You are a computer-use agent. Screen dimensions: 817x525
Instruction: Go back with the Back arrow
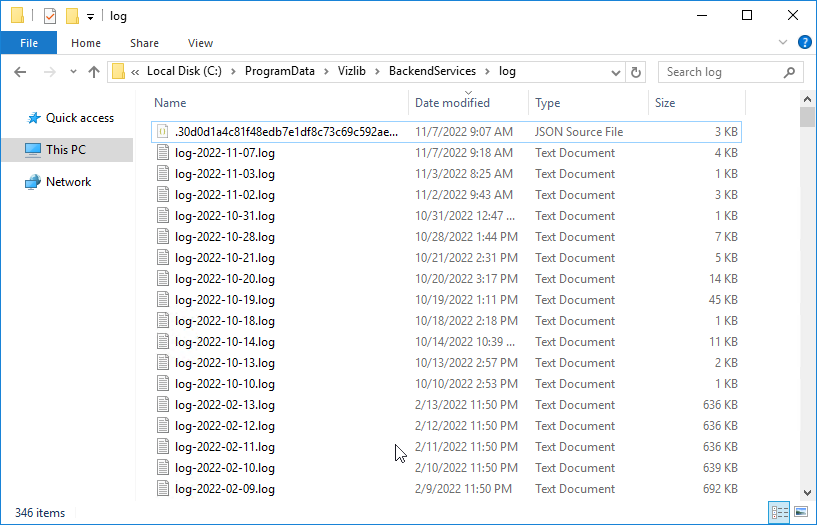click(x=20, y=72)
